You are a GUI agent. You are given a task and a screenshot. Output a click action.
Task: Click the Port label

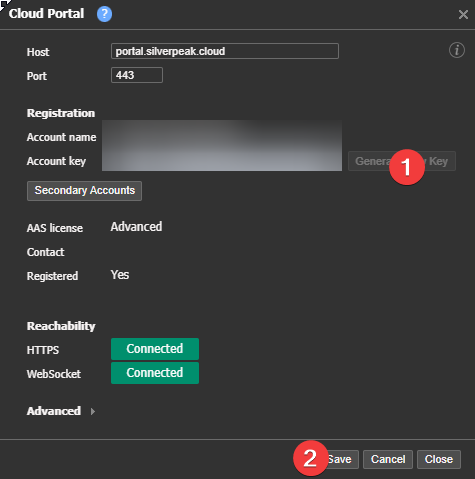pyautogui.click(x=37, y=76)
